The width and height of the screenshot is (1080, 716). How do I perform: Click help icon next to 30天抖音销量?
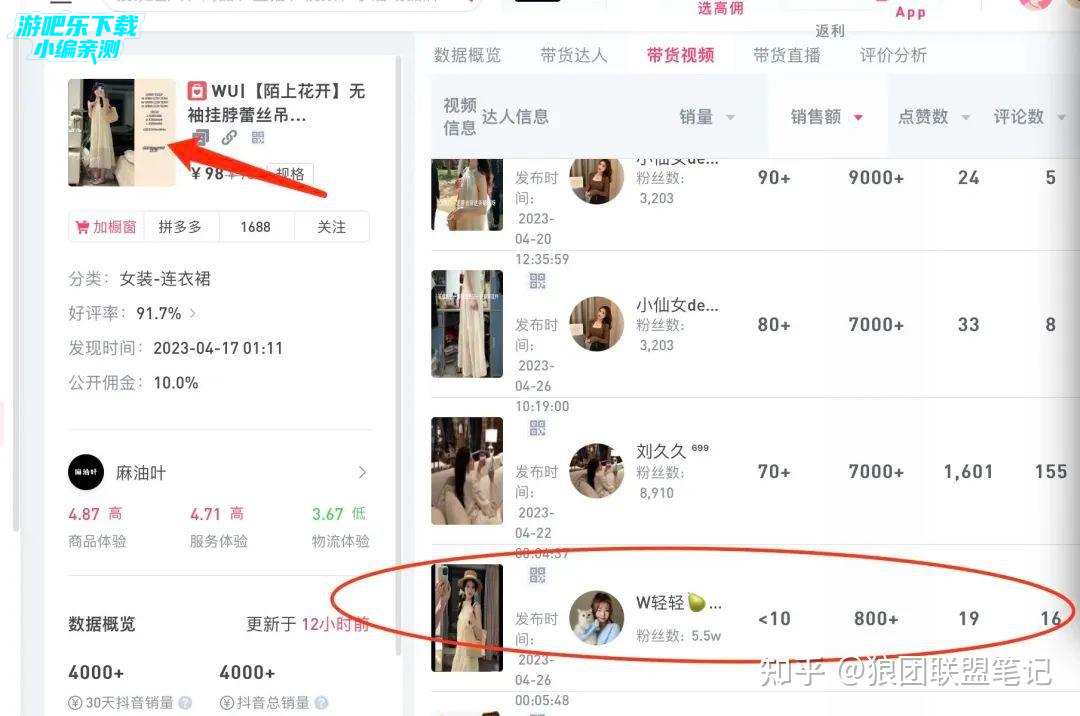(185, 703)
